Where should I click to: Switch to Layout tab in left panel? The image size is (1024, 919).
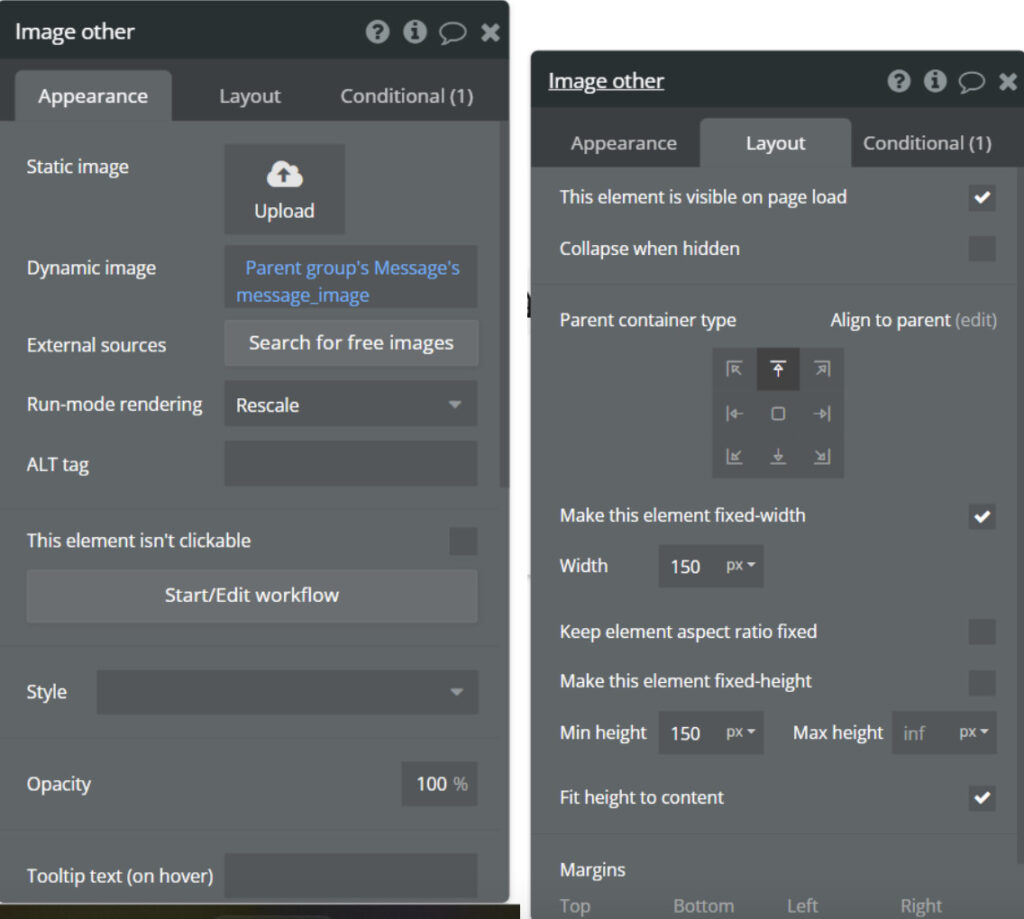pos(250,97)
